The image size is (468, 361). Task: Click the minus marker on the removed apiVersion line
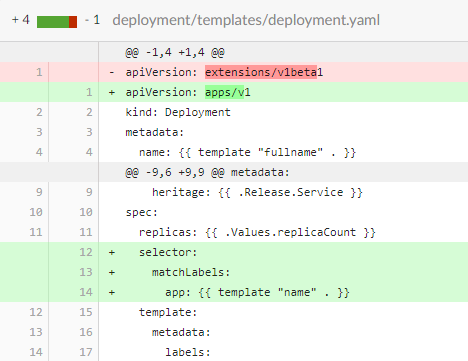[112, 72]
